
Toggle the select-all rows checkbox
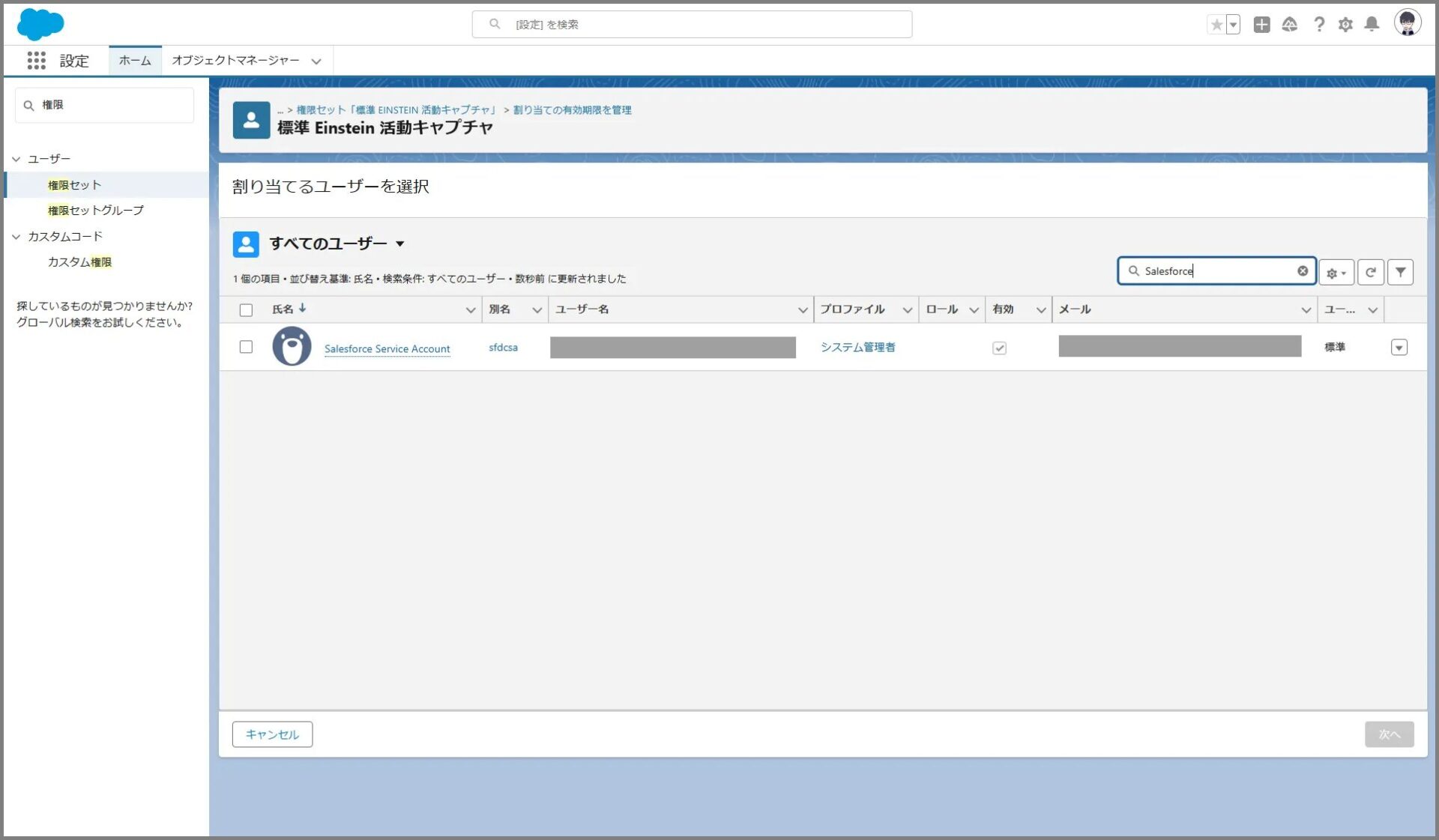[x=246, y=310]
